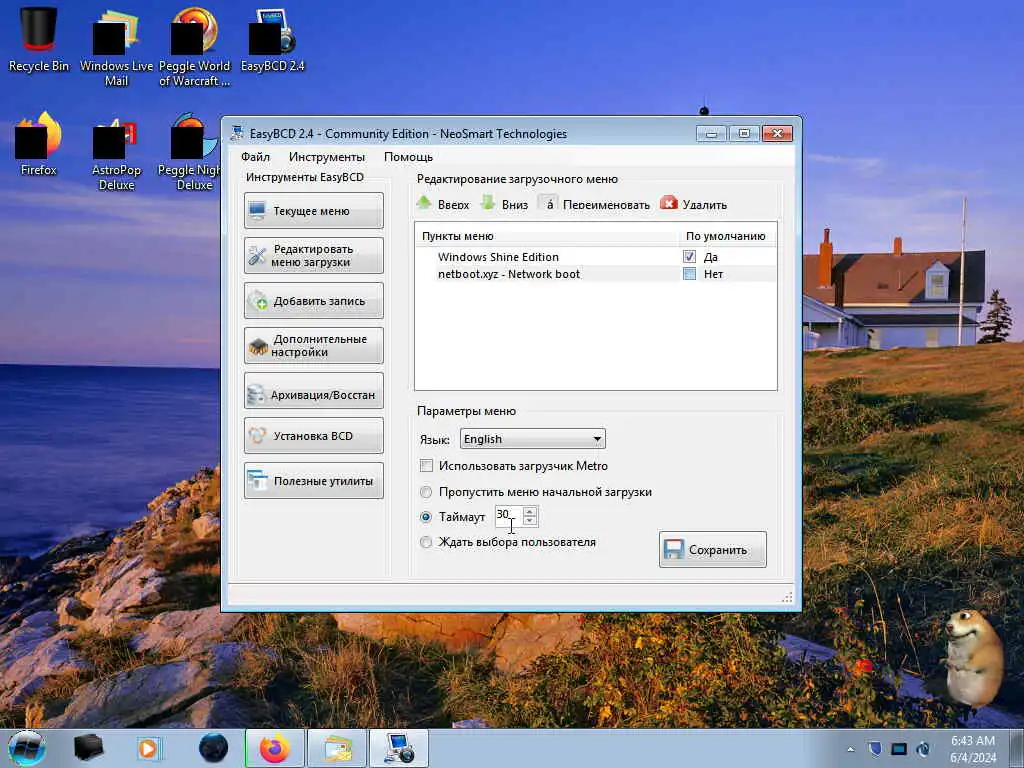The image size is (1024, 768).
Task: Select netboot.xyz - Network boot entry
Action: 509,274
